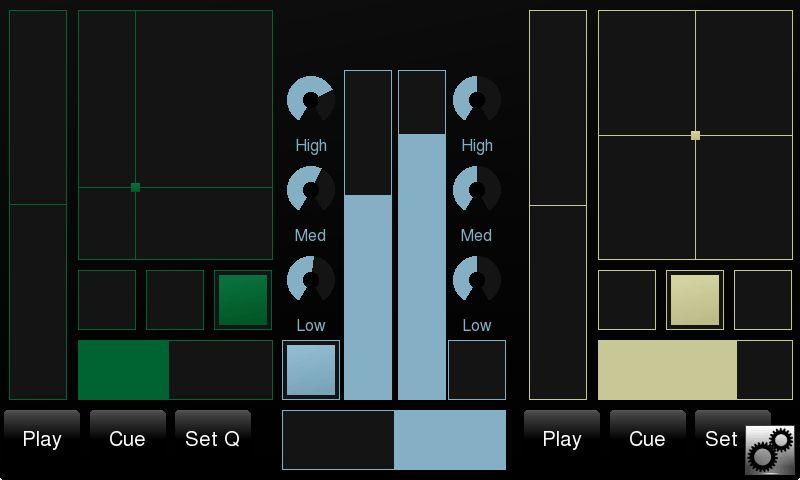The height and width of the screenshot is (480, 800).
Task: Adjust the left deck High EQ knob
Action: pyautogui.click(x=311, y=99)
